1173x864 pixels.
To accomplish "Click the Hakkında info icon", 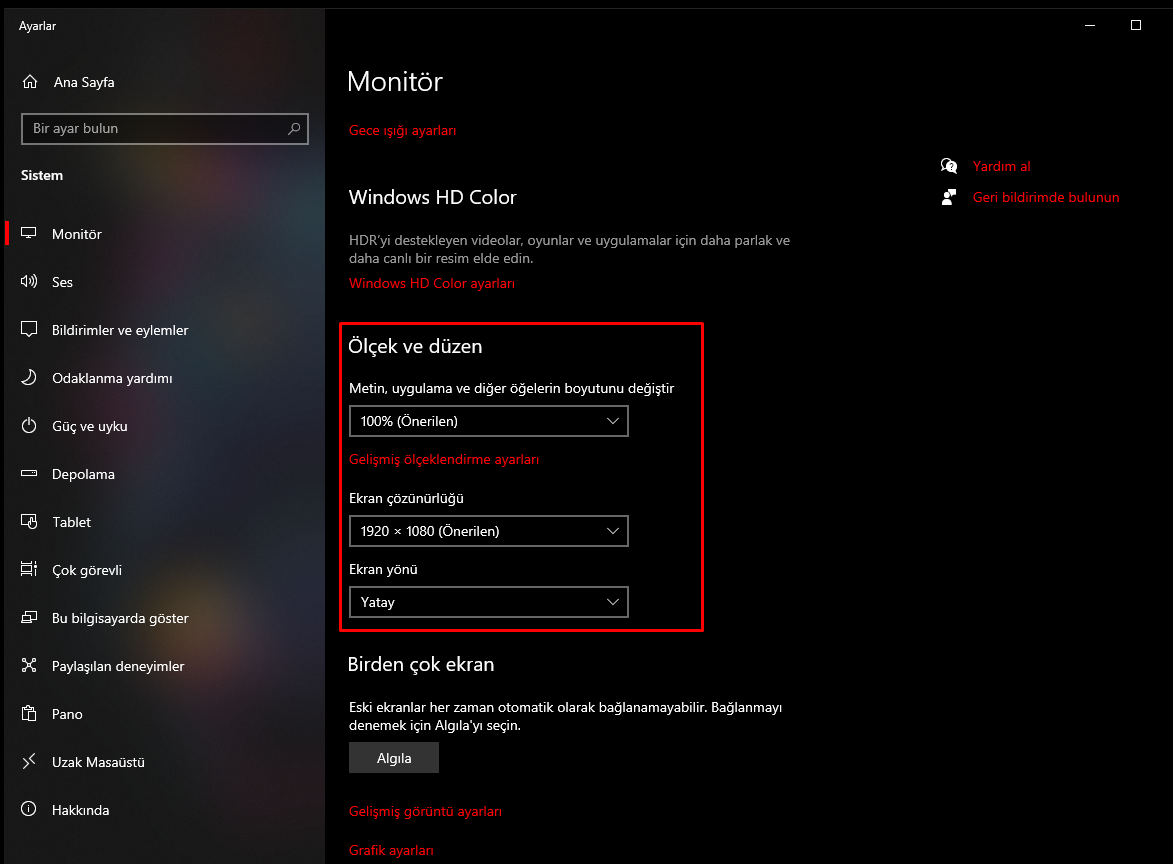I will point(28,809).
